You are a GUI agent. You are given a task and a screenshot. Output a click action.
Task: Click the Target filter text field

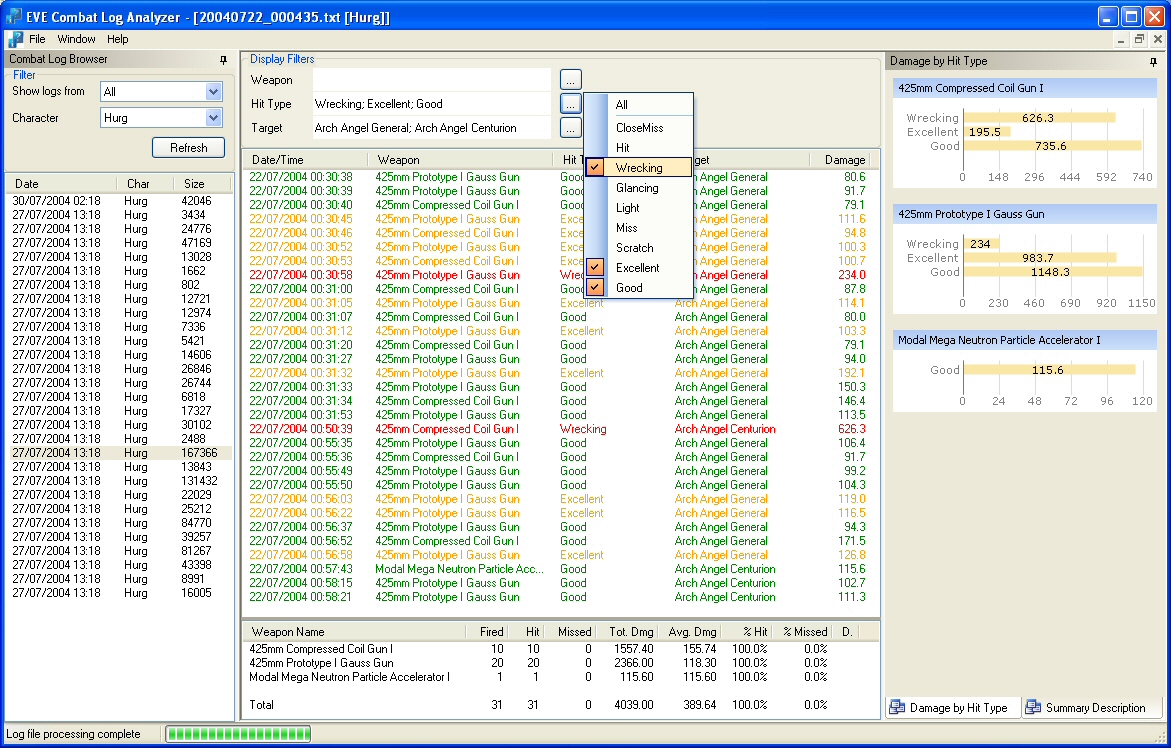tap(431, 128)
